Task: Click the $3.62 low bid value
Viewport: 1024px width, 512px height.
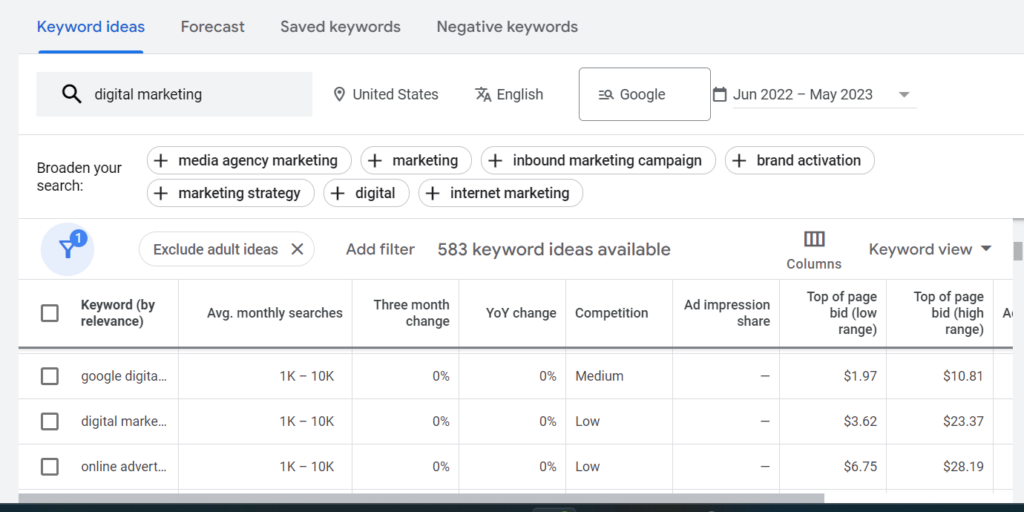Action: tap(859, 421)
